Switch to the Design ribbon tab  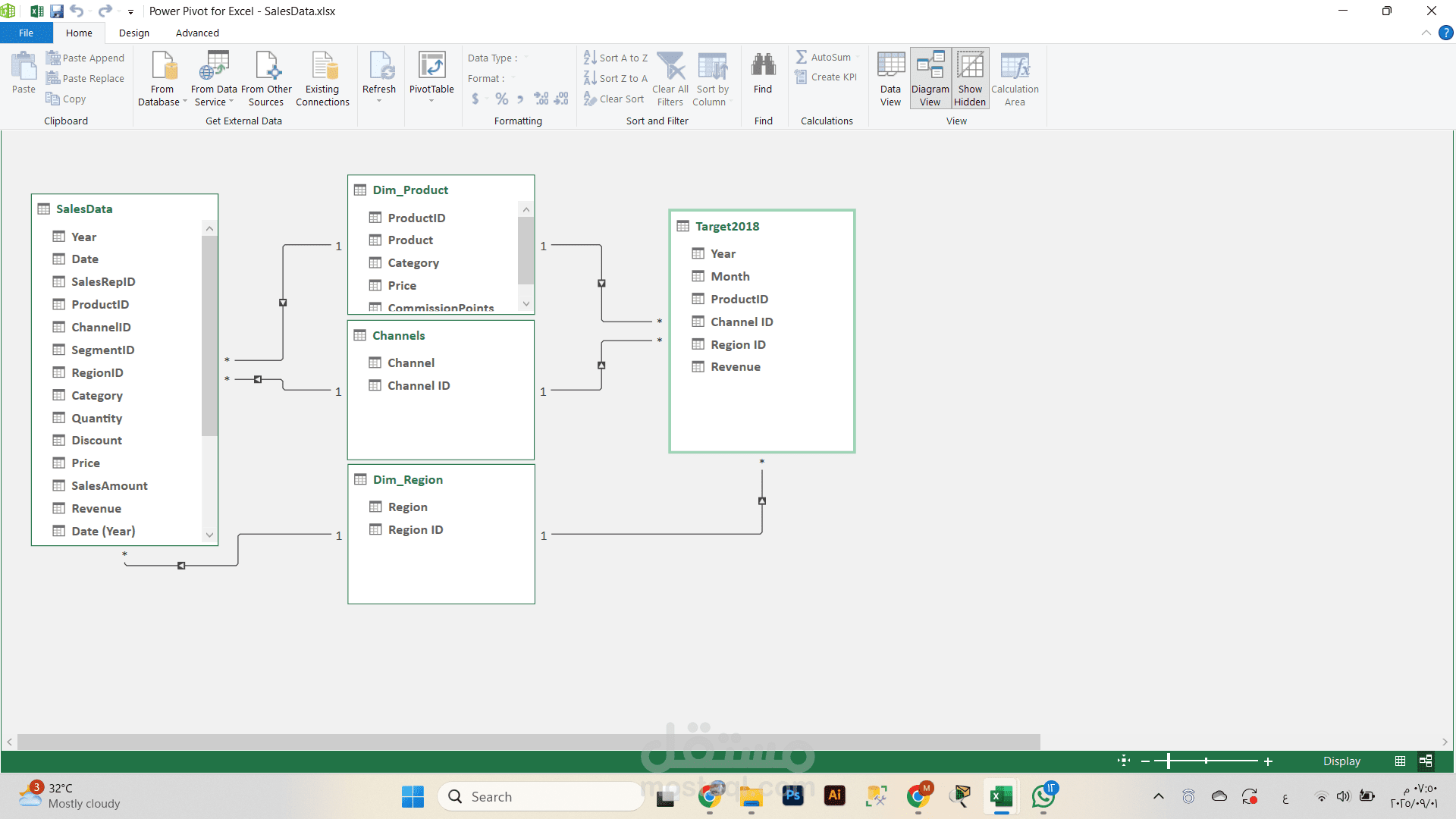134,33
